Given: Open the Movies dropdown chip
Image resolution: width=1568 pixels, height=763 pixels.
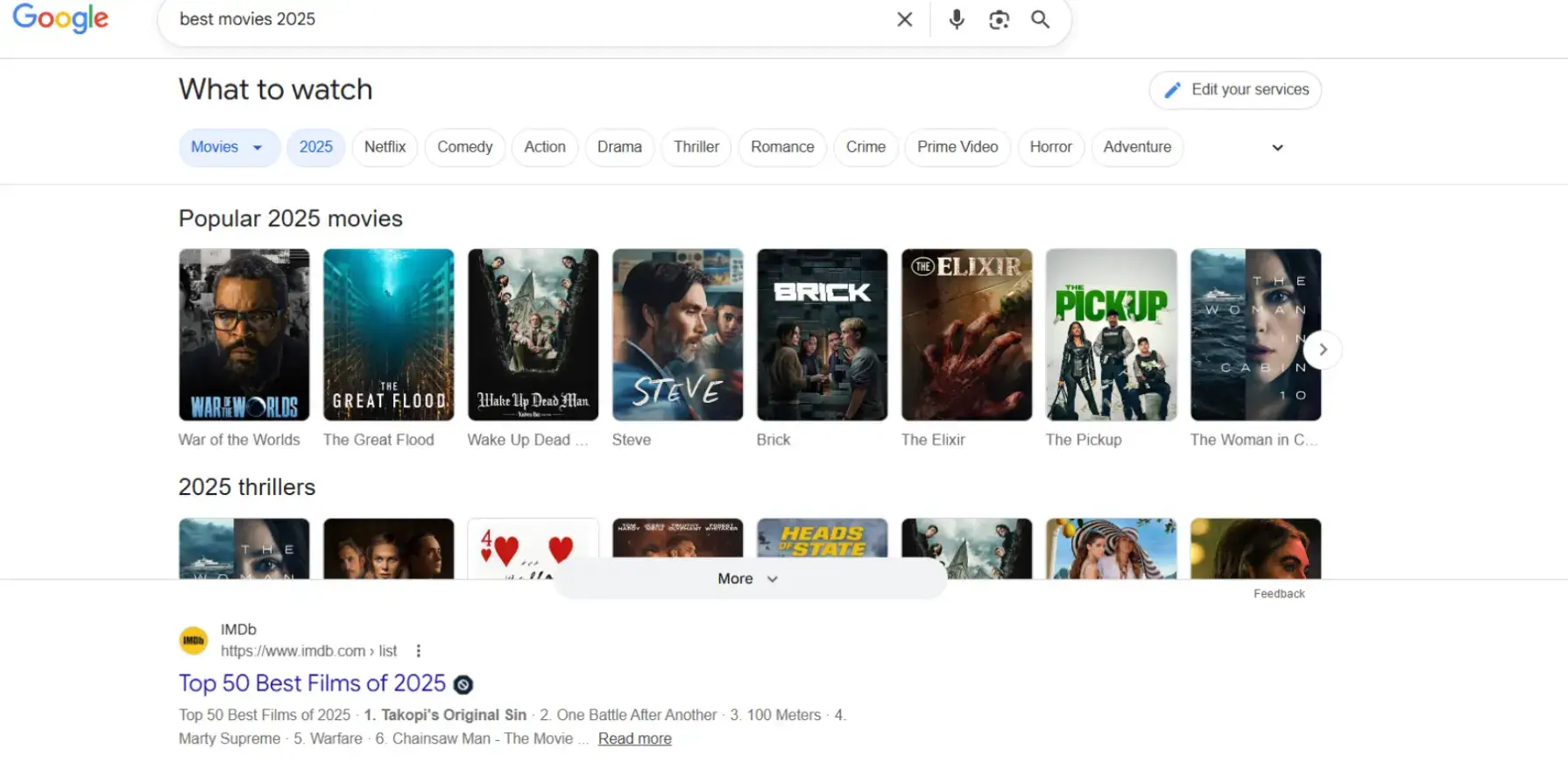Looking at the screenshot, I should tap(229, 147).
